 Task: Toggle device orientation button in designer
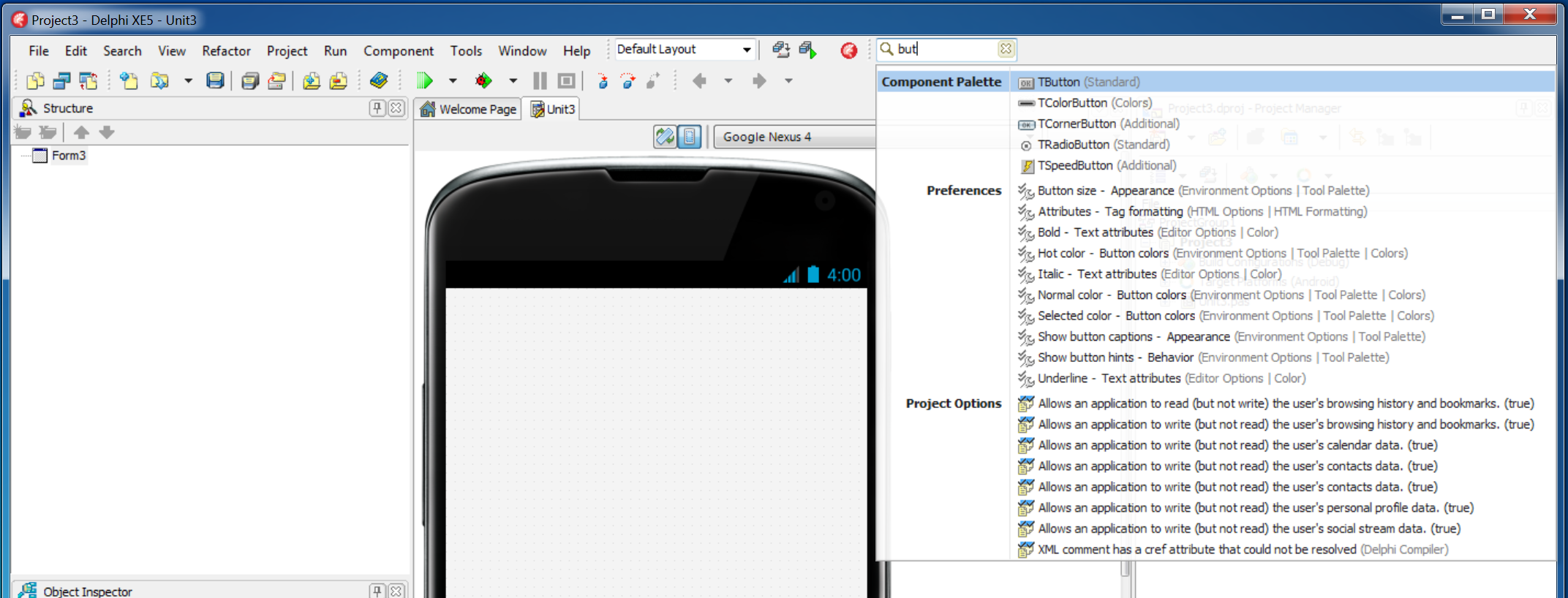click(x=665, y=137)
